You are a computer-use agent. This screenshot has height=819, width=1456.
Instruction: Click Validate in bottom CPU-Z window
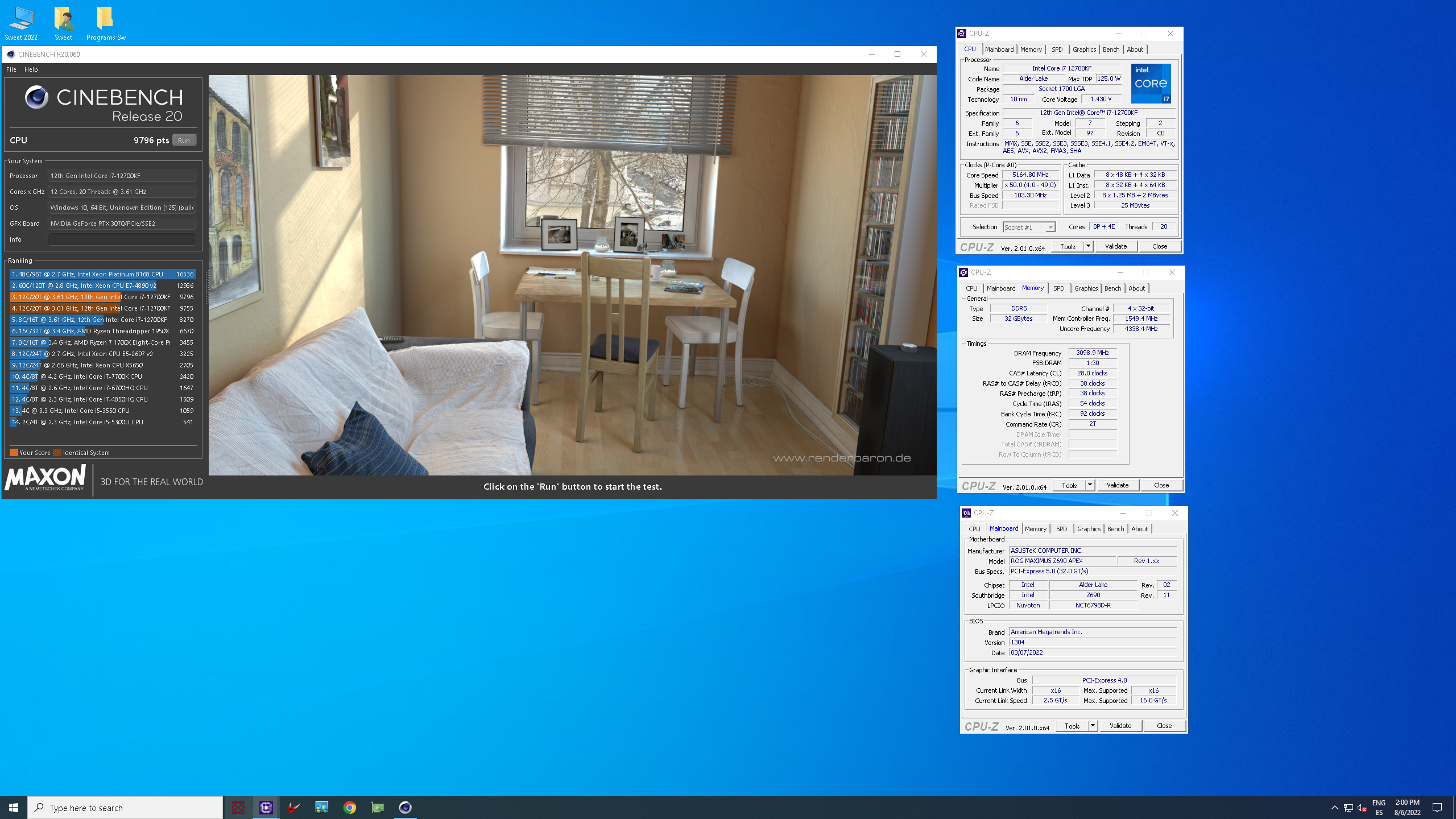click(1120, 726)
